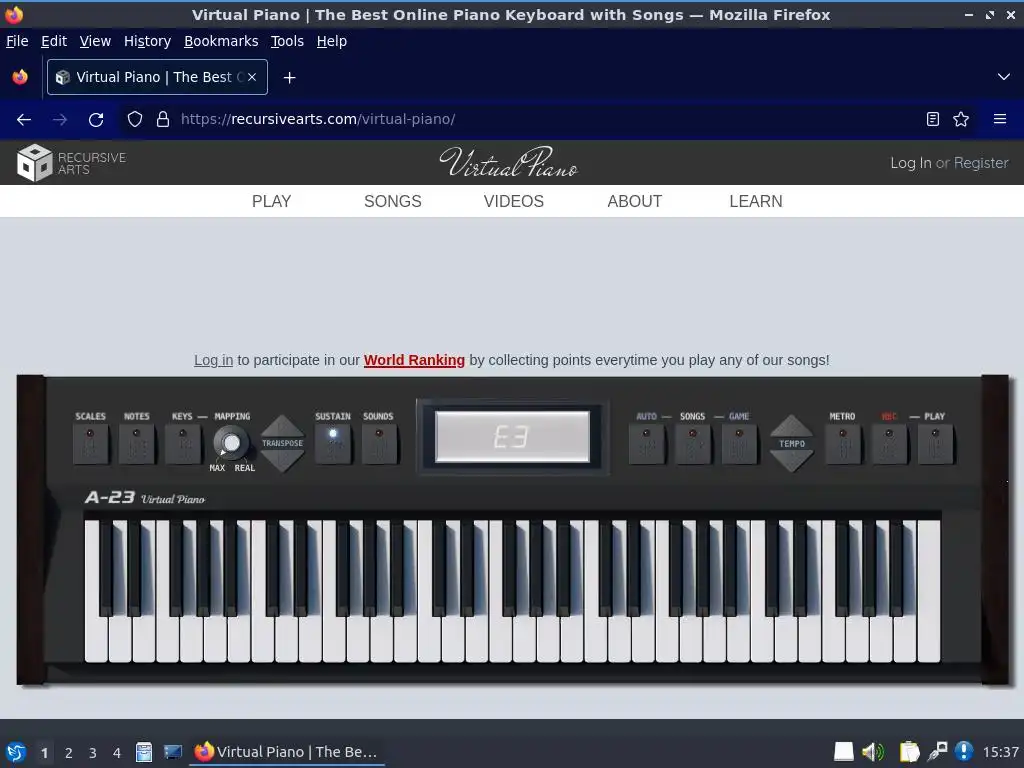Start recording with the REC button

click(x=889, y=444)
